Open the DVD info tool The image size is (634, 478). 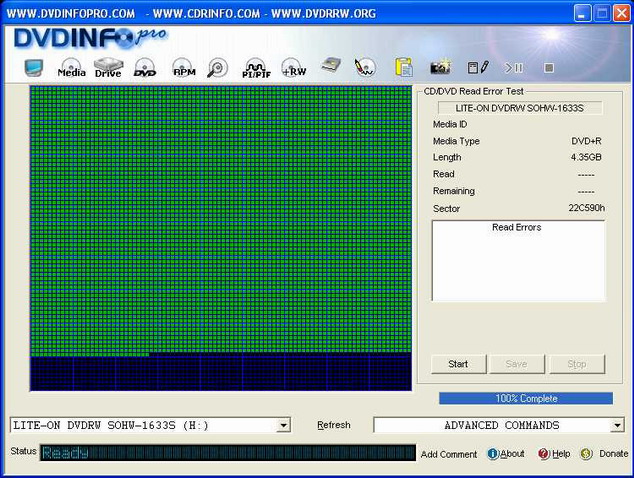(145, 68)
